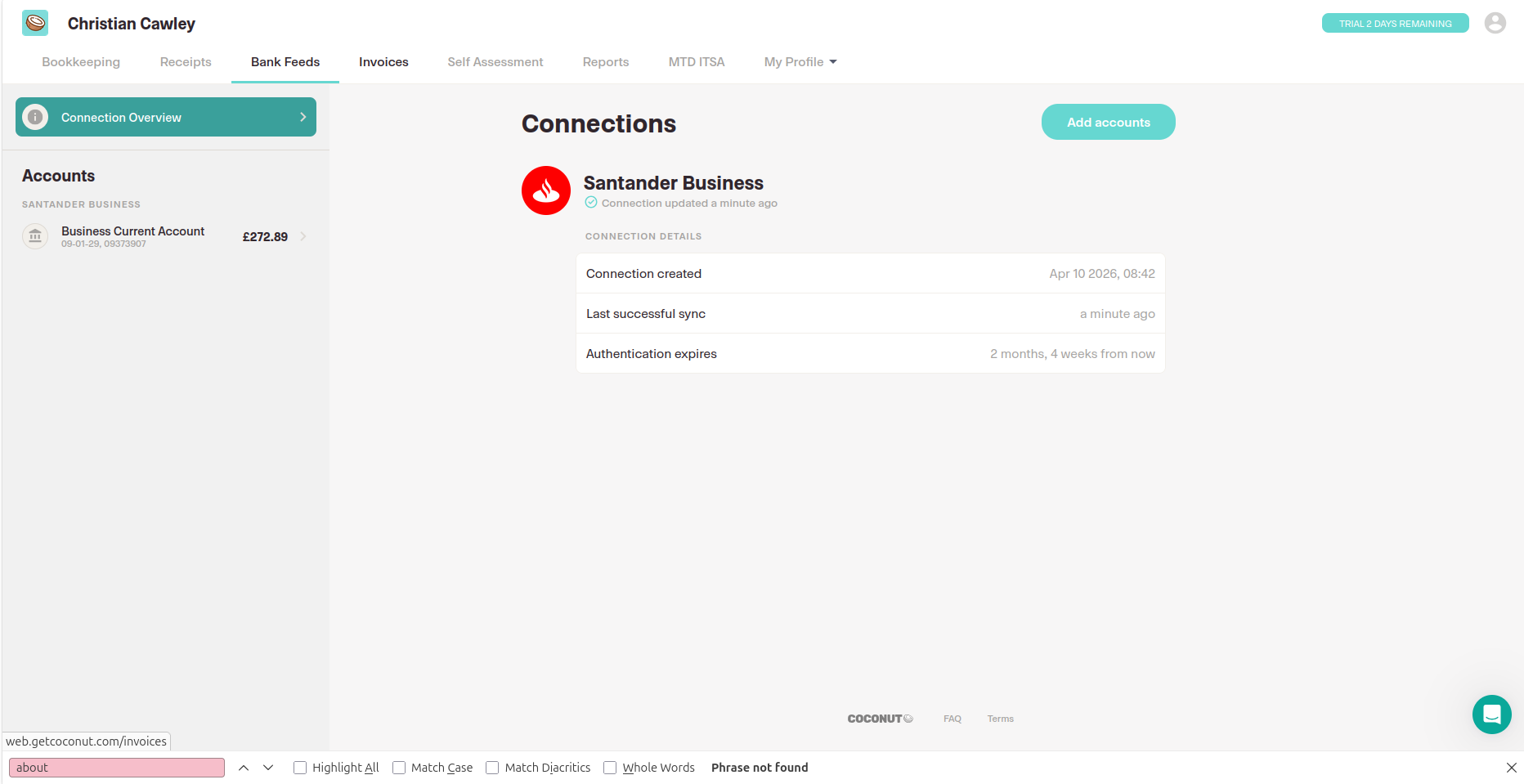The image size is (1524, 784).
Task: Open the My Profile dropdown
Action: [800, 61]
